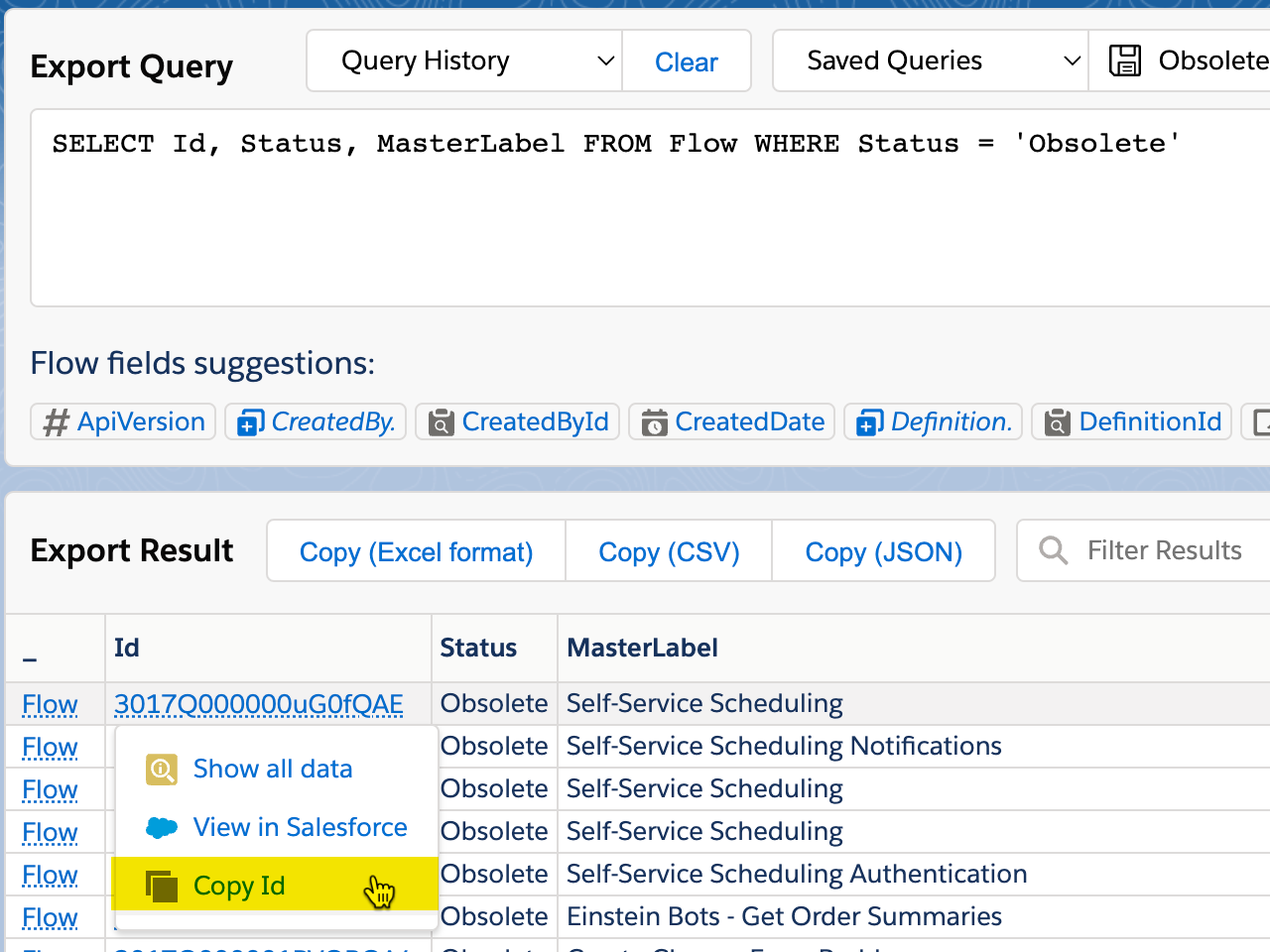1270x952 pixels.
Task: Insert the CreatedDate field suggestion
Action: (732, 421)
